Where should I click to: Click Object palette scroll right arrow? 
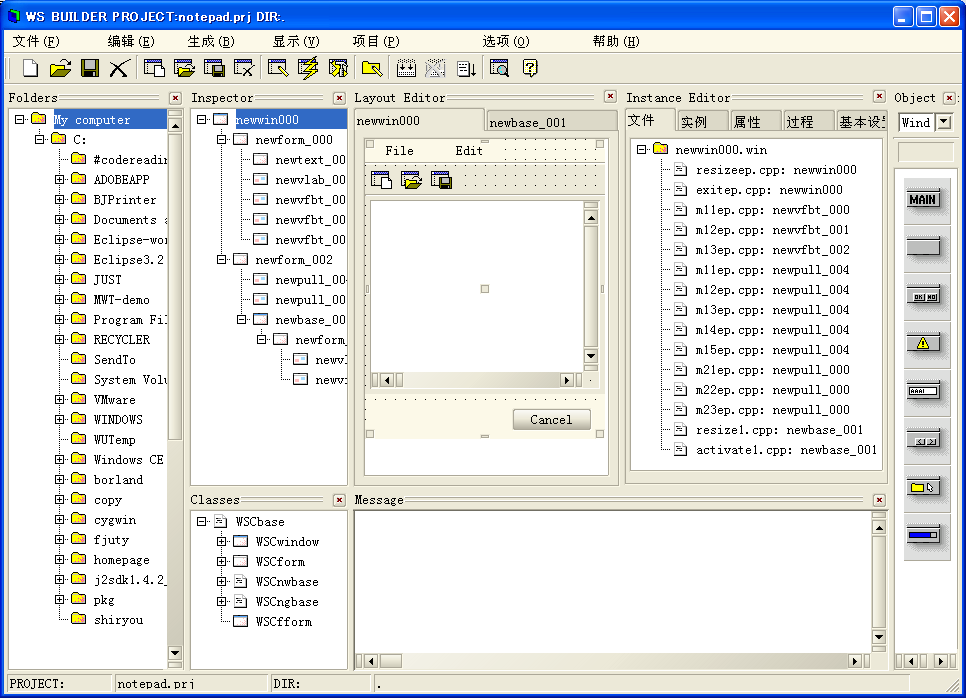(940, 661)
